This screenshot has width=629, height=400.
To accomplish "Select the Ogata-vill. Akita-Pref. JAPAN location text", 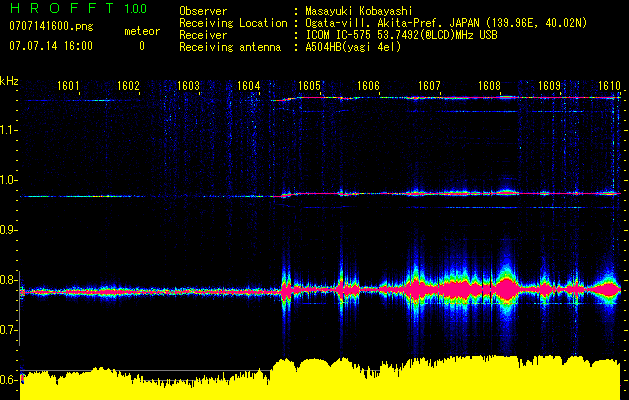I will click(446, 23).
